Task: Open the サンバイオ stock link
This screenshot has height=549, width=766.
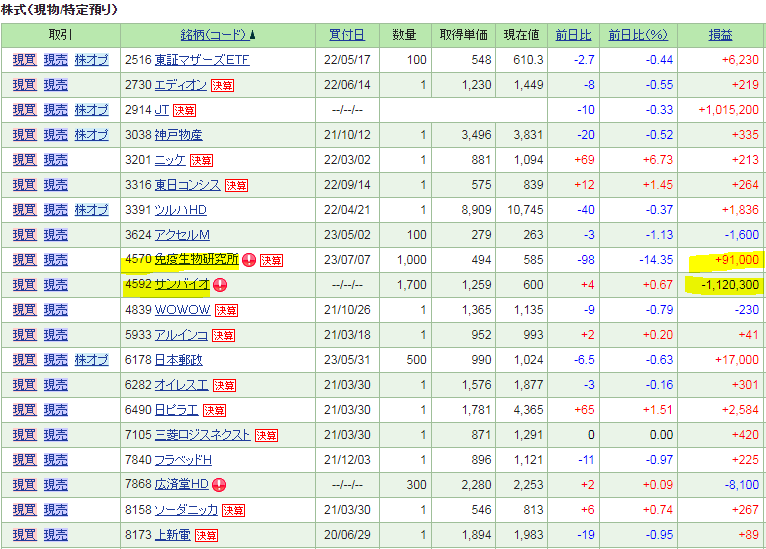Action: 182,285
